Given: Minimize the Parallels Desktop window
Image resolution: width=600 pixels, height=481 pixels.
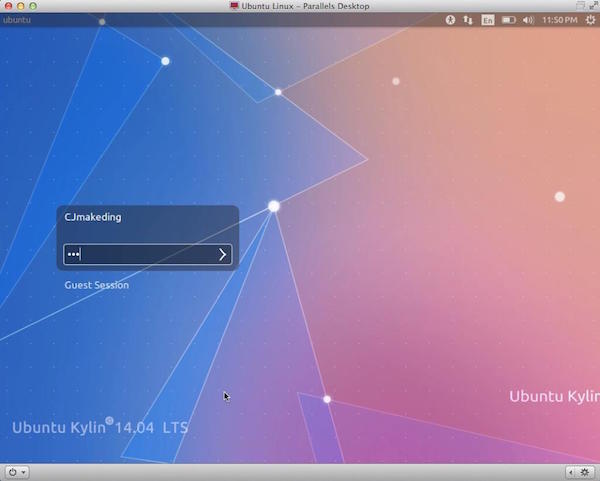Looking at the screenshot, I should 21,6.
